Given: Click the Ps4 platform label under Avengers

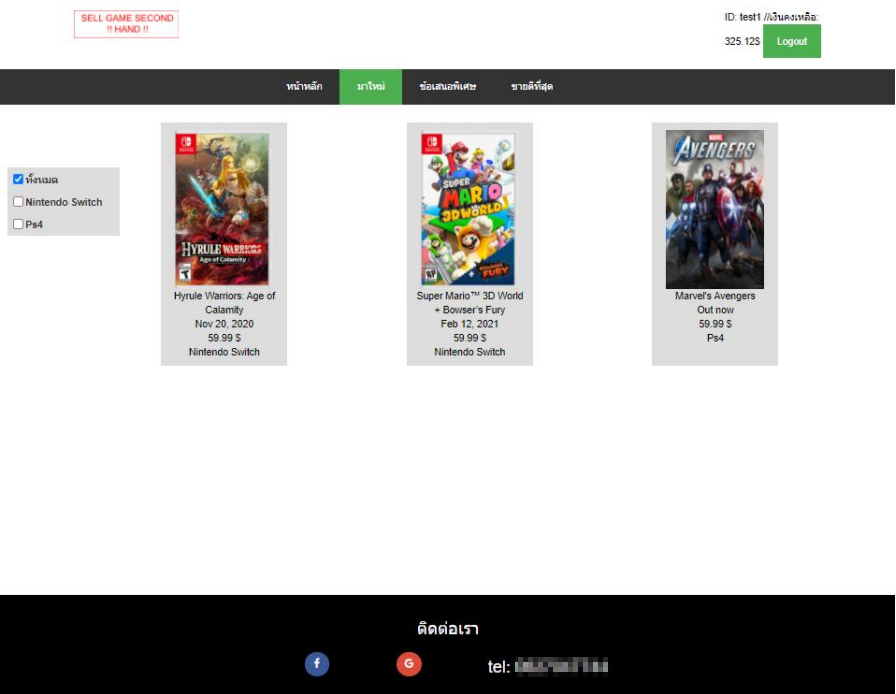Looking at the screenshot, I should 715,338.
